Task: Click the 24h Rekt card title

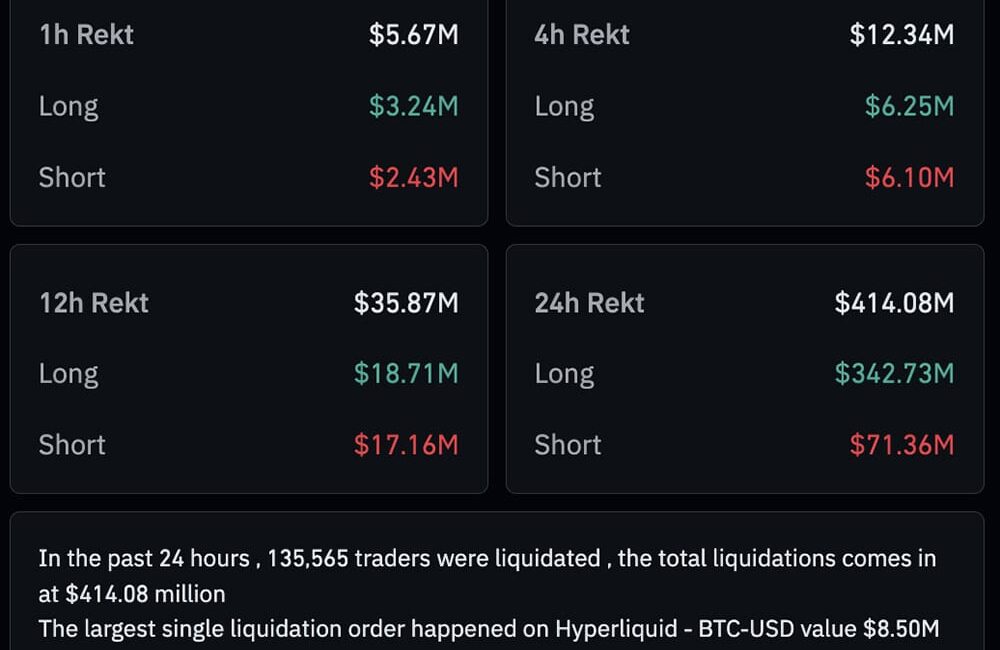Action: tap(590, 303)
